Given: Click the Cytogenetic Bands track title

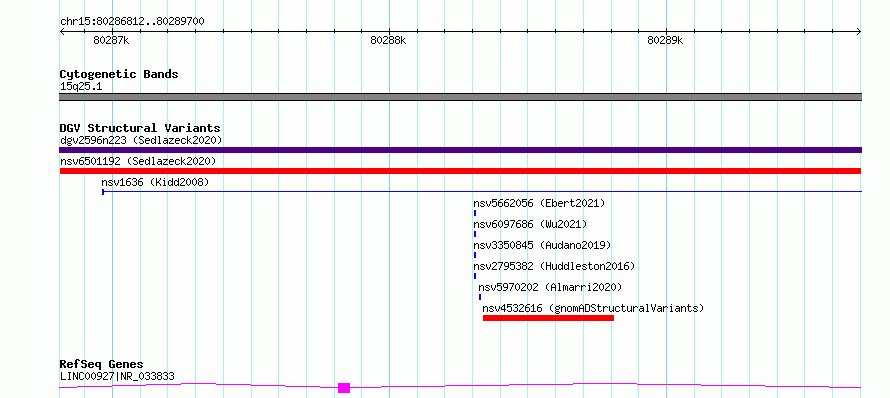Looking at the screenshot, I should click(119, 74).
